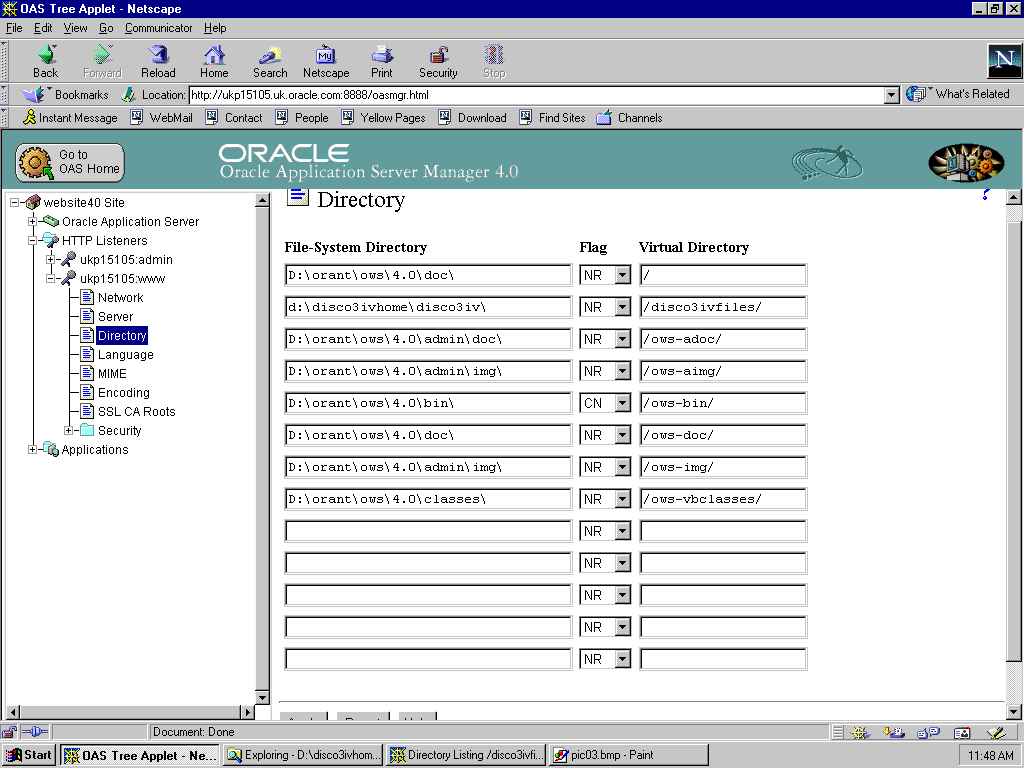Open the WebMail personal toolbar link
Screen dimensions: 1024x768
162,118
